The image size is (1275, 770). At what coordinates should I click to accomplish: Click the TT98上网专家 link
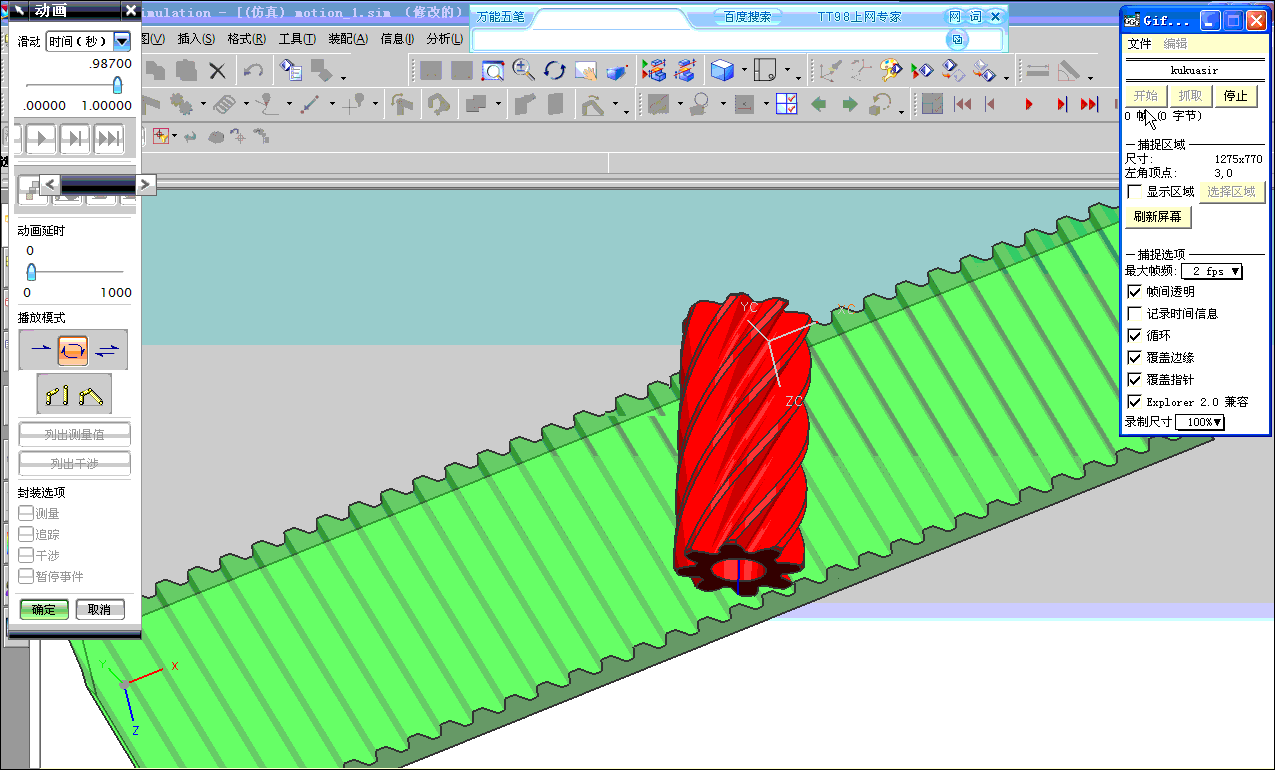coord(859,17)
